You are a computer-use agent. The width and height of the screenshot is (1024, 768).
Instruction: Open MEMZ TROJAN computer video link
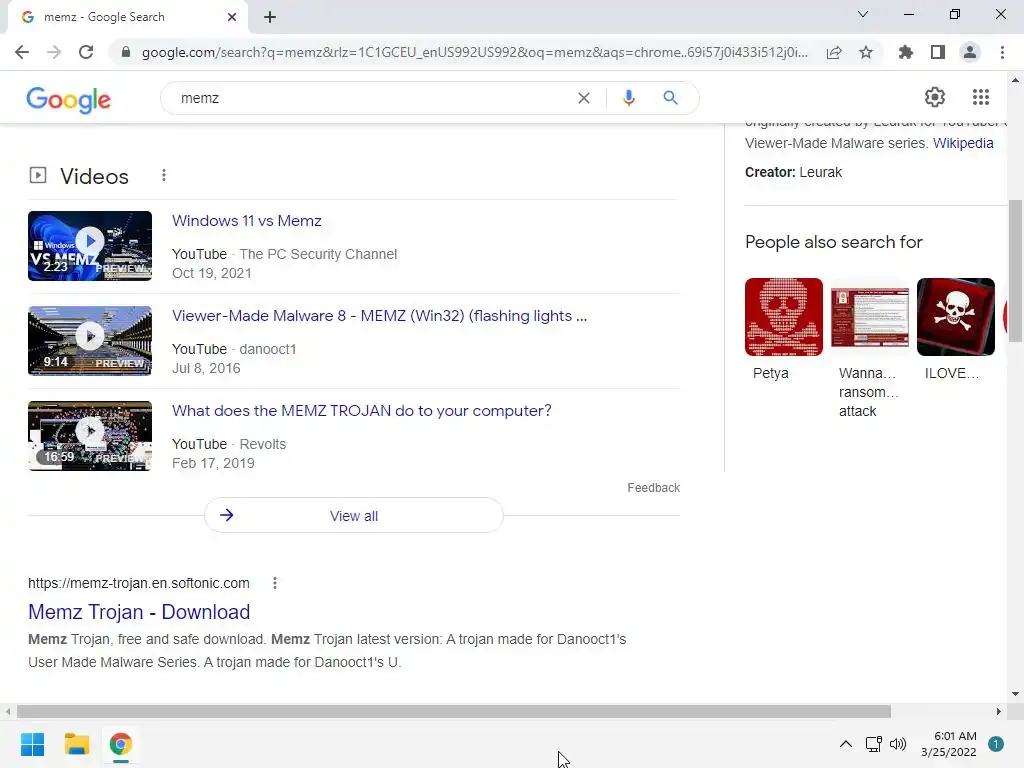(x=362, y=411)
